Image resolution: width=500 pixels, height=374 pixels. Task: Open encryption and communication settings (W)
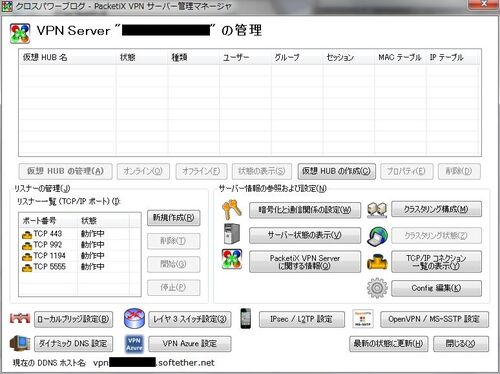click(305, 210)
